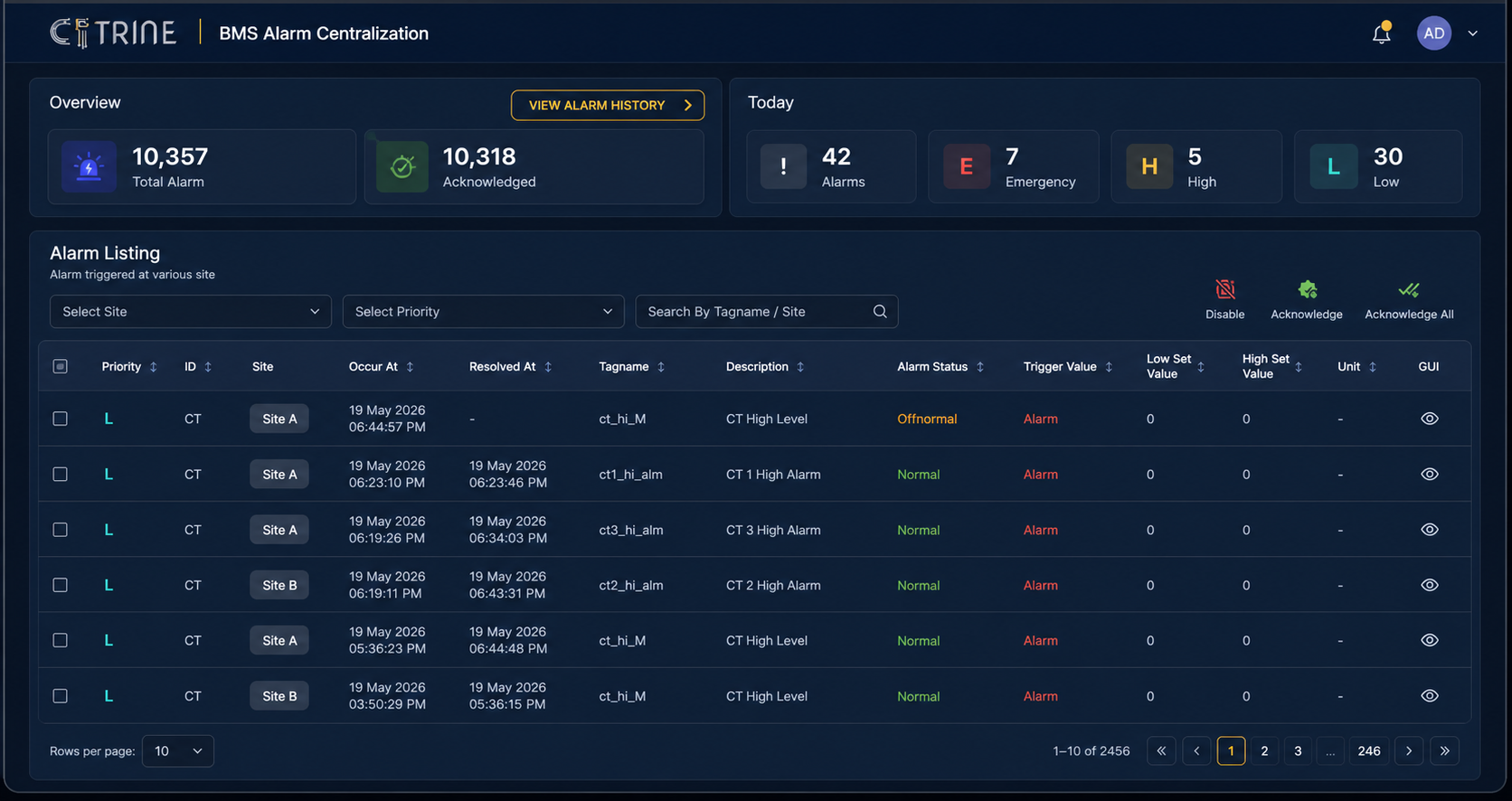Click the Offnormal alarm status
The height and width of the screenshot is (801, 1512).
coord(927,419)
